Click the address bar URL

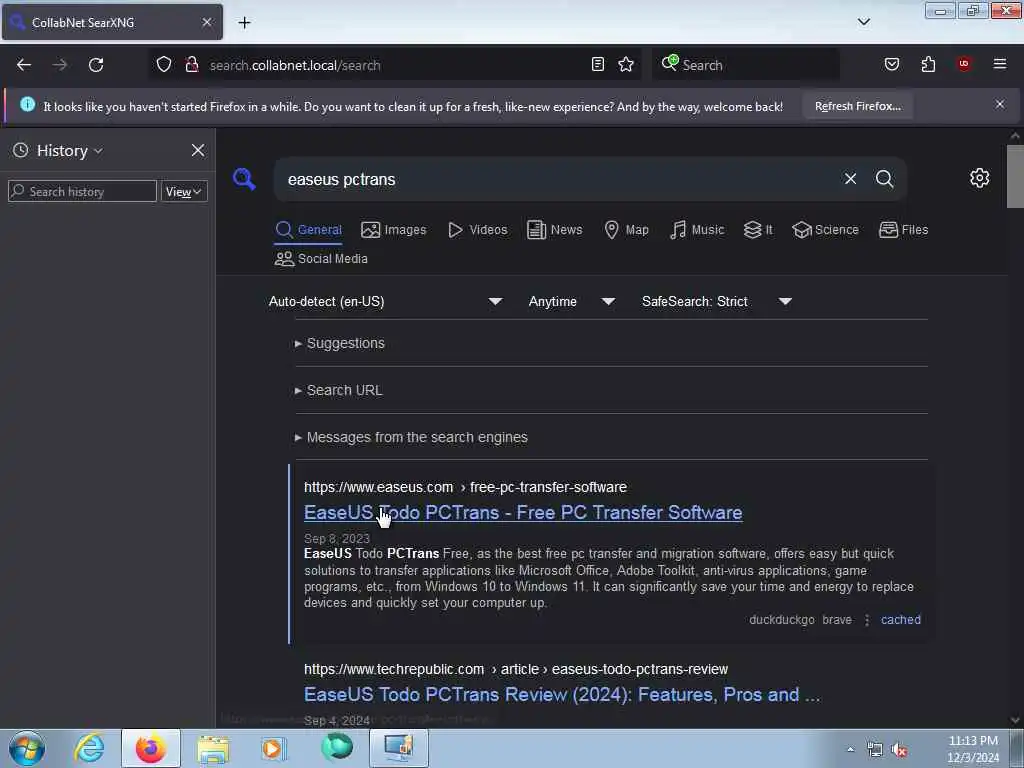295,65
